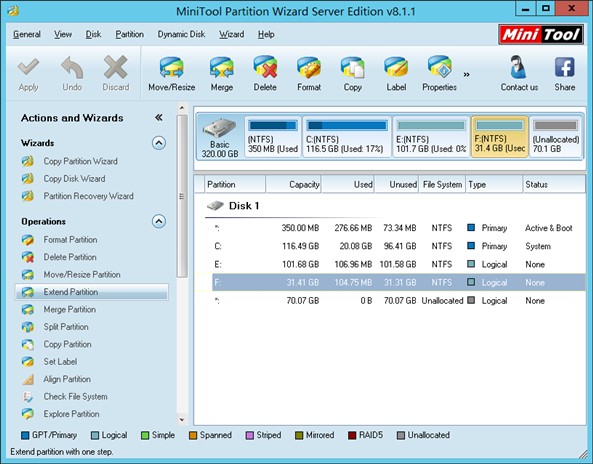Choose Set Label in Operations

[60, 362]
